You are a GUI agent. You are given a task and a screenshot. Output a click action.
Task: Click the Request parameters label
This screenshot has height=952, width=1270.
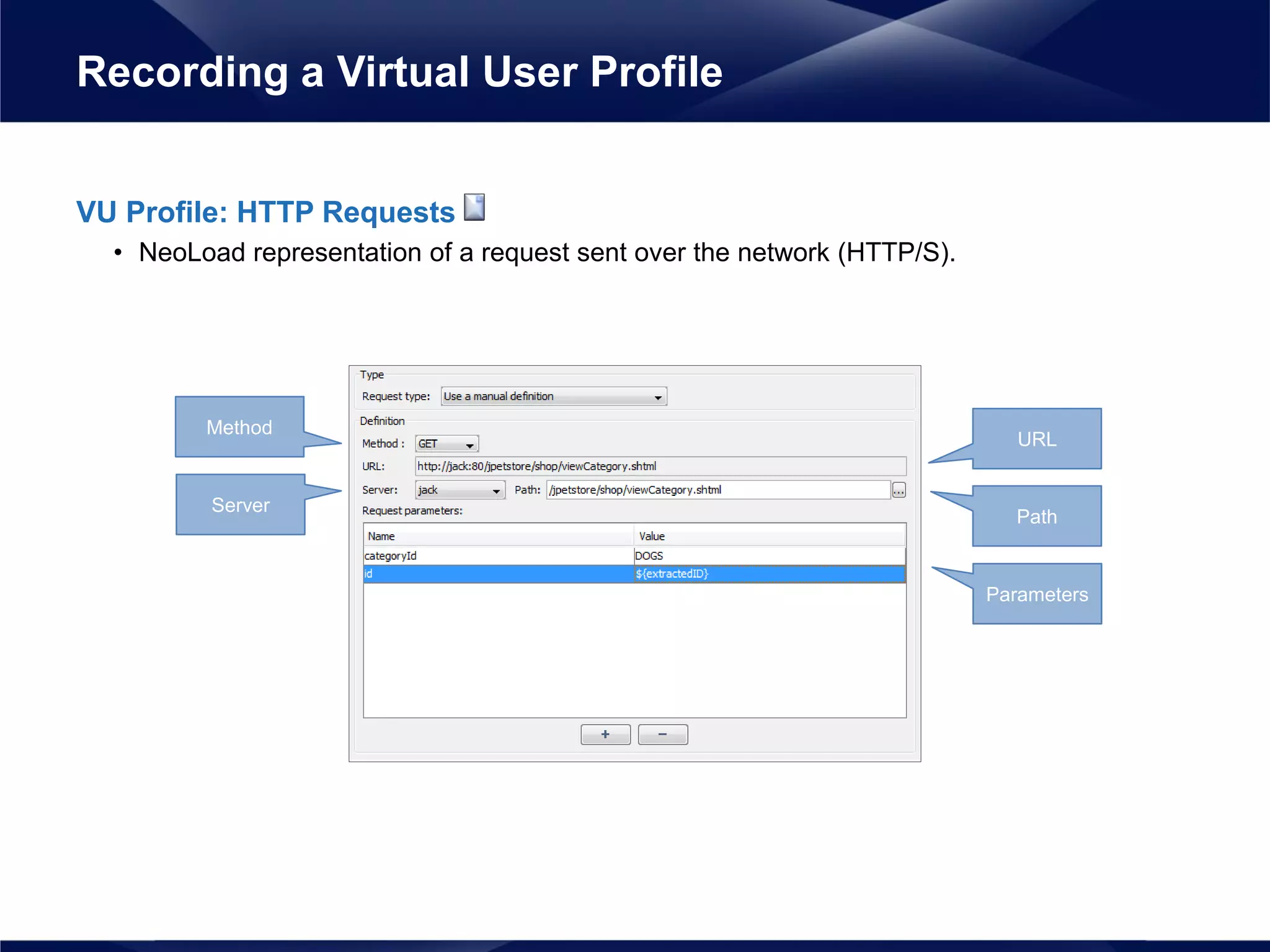pyautogui.click(x=412, y=511)
